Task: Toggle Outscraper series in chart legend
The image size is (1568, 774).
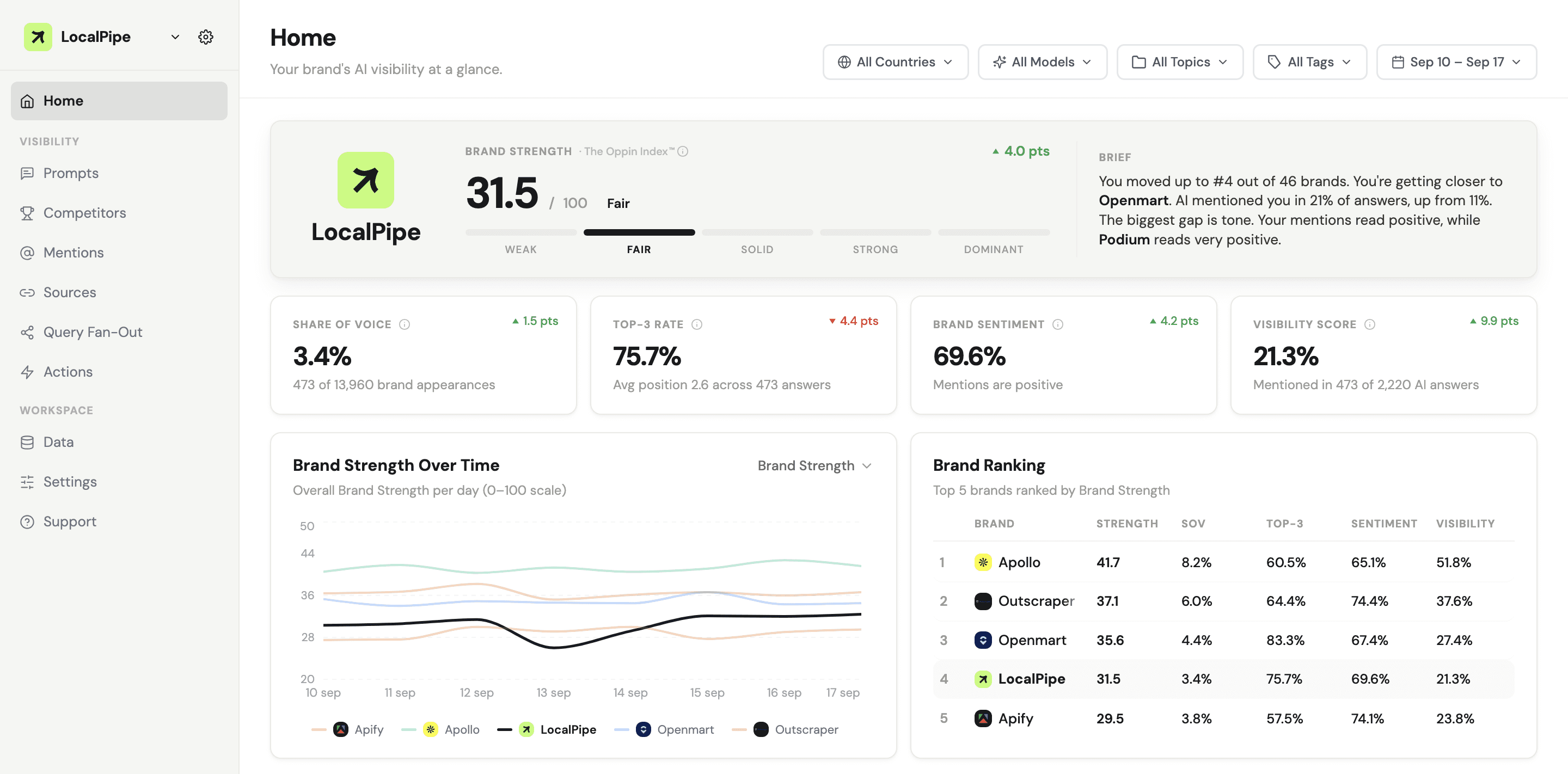Action: 785,729
